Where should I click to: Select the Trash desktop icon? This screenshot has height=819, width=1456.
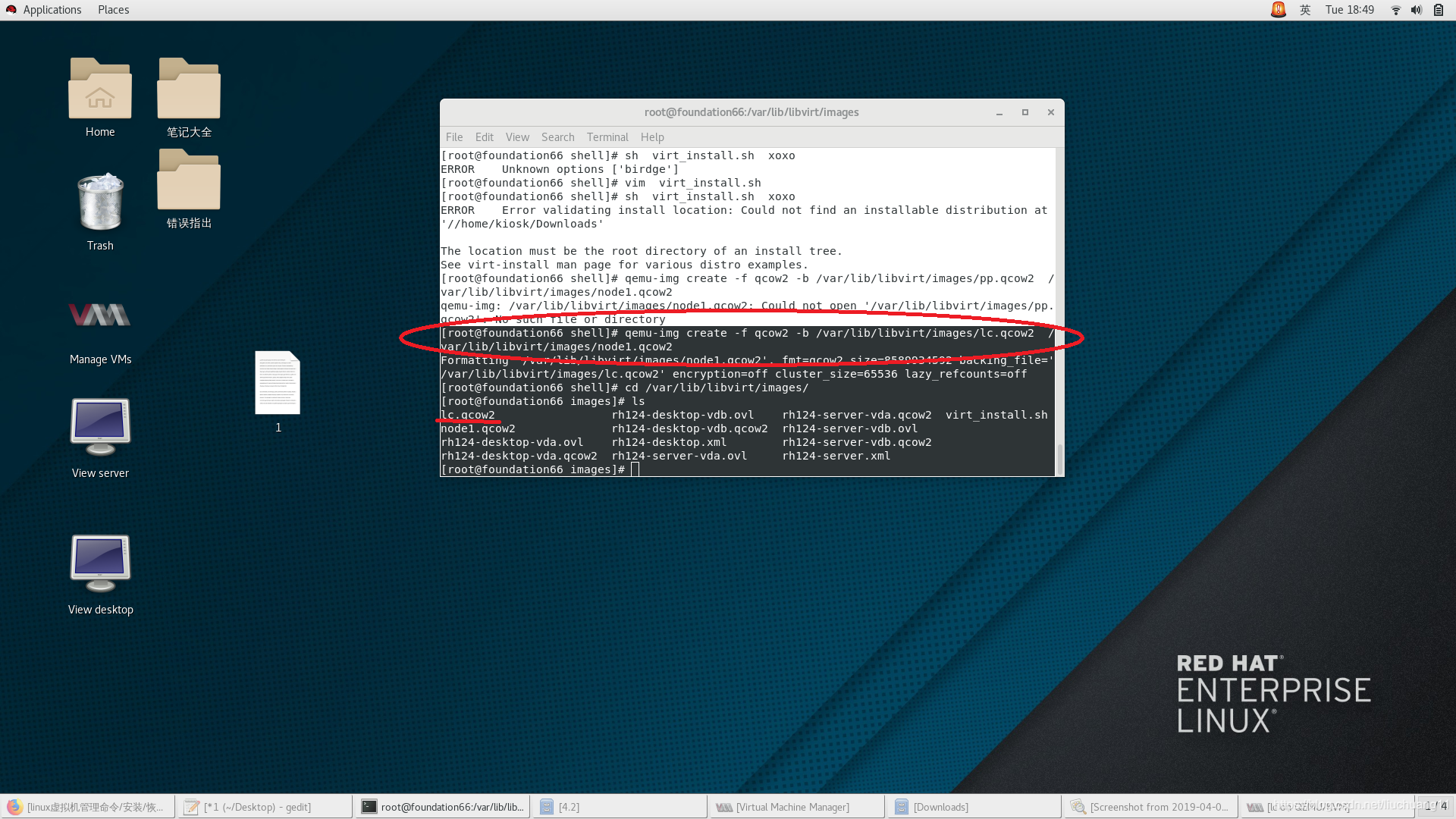click(x=100, y=211)
